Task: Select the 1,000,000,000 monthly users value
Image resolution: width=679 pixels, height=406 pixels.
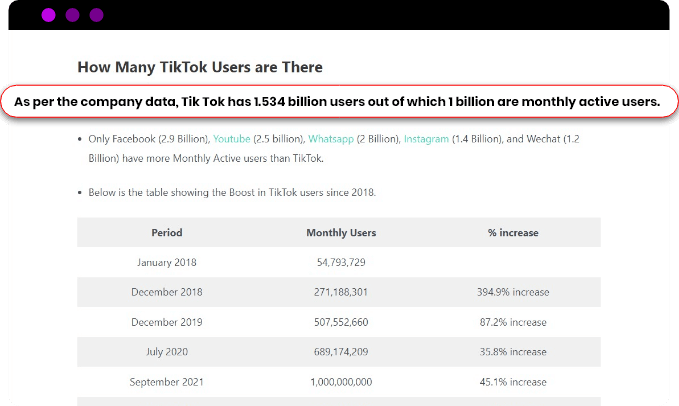Action: pyautogui.click(x=341, y=382)
